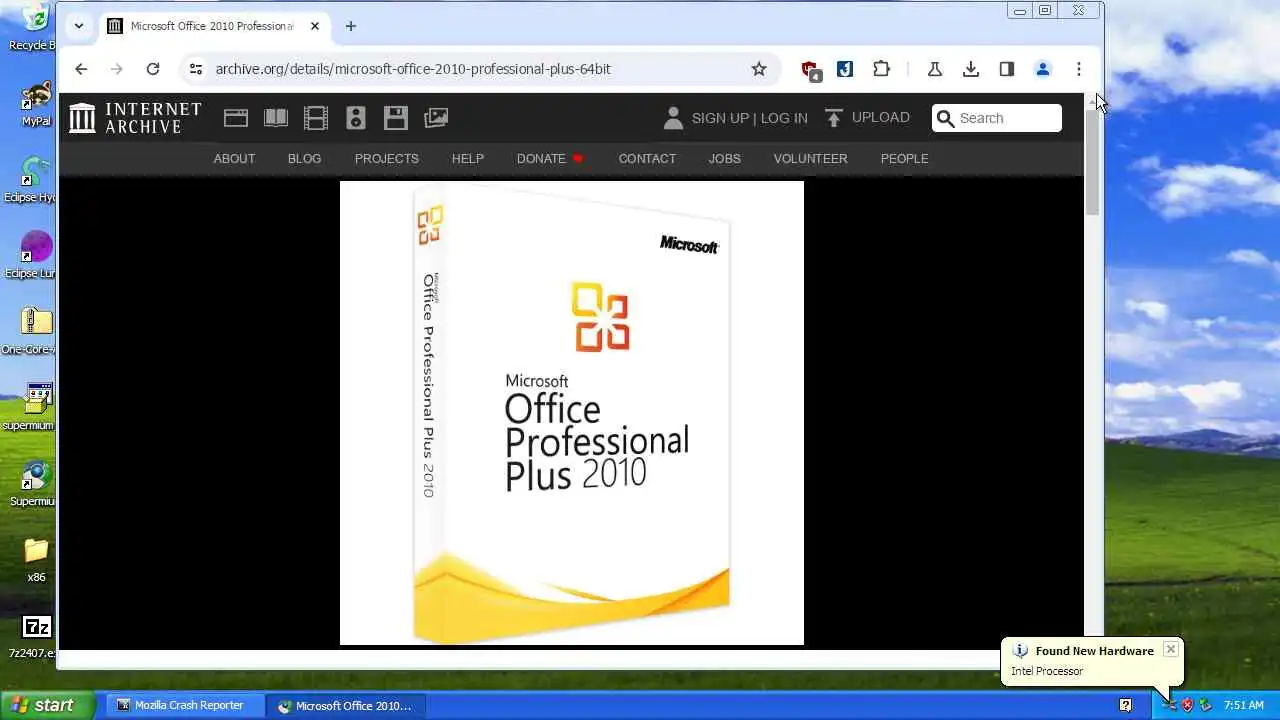
Task: Open the Chrome Labs flask icon
Action: tap(935, 69)
